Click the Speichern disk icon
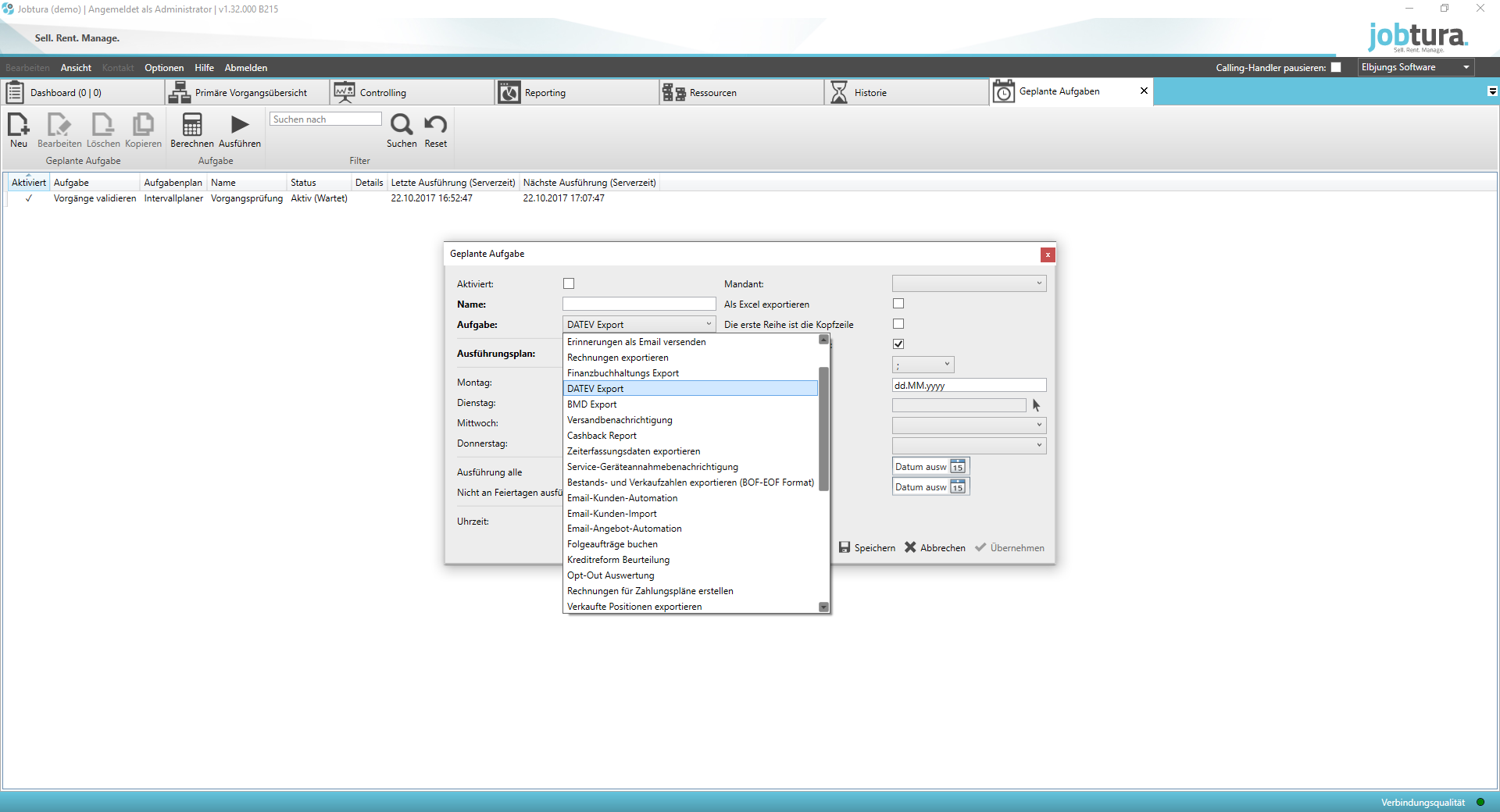 845,547
